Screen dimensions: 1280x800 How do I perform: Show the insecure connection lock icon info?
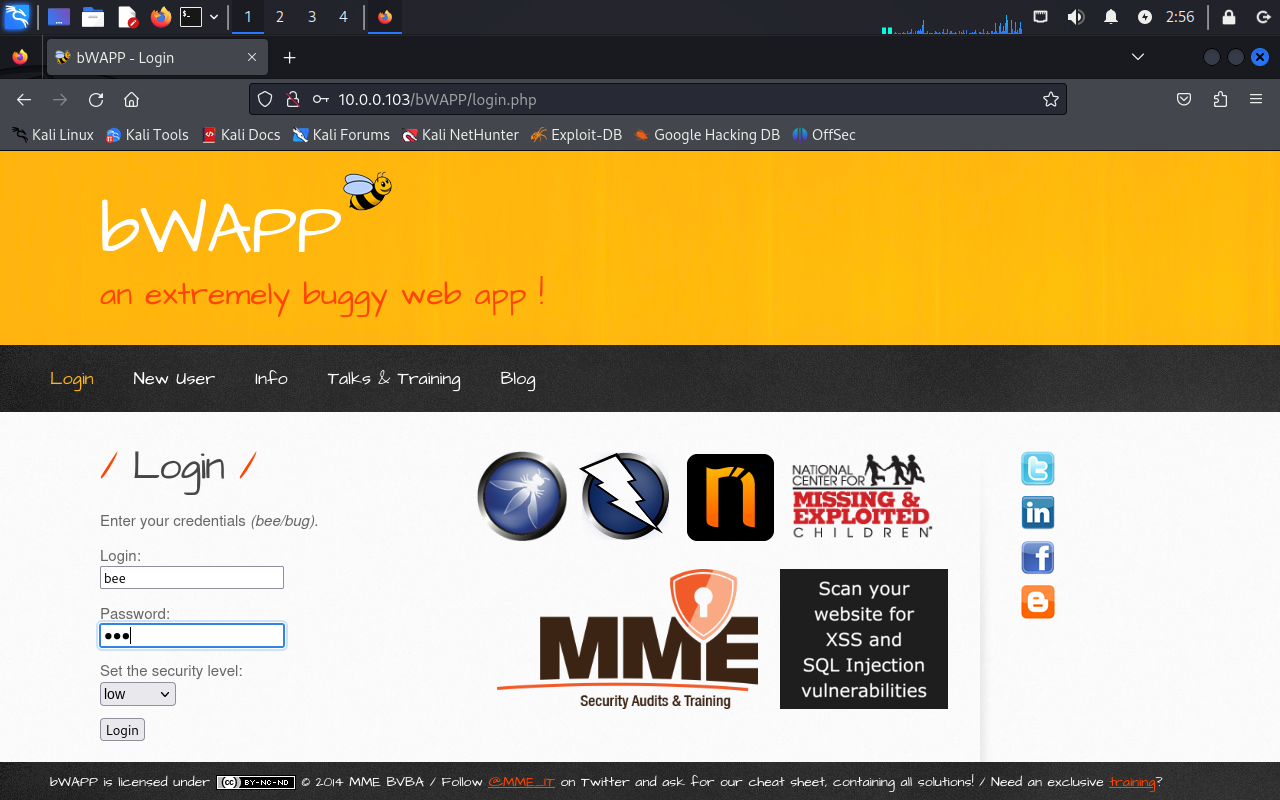tap(293, 99)
